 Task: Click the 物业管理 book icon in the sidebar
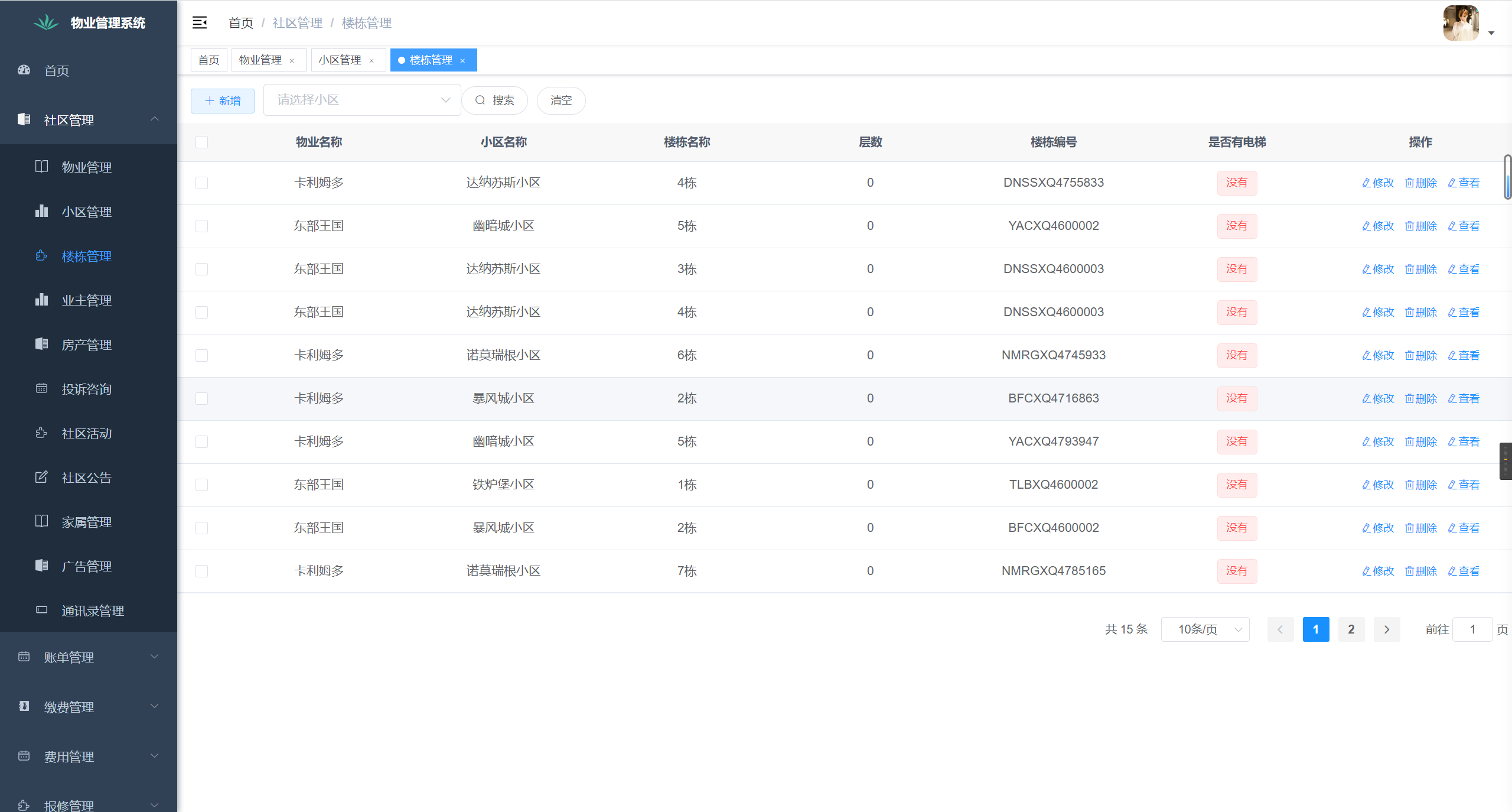tap(41, 166)
